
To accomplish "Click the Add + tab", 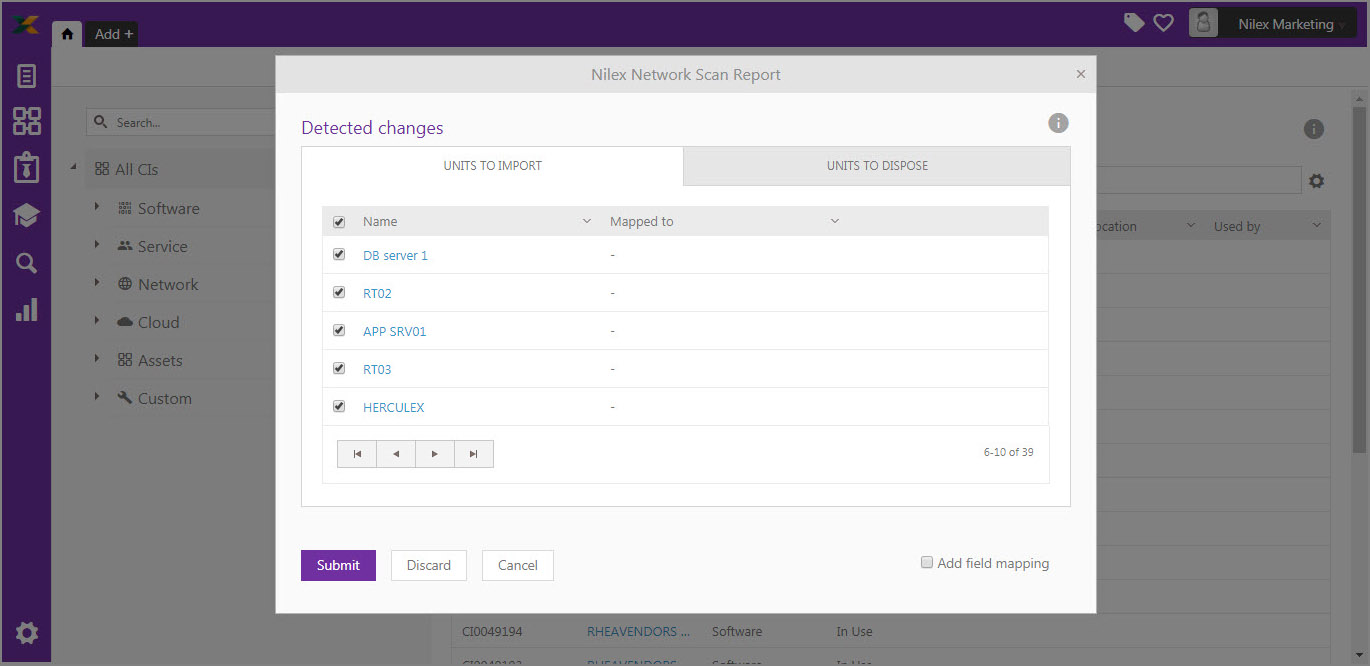I will point(113,34).
